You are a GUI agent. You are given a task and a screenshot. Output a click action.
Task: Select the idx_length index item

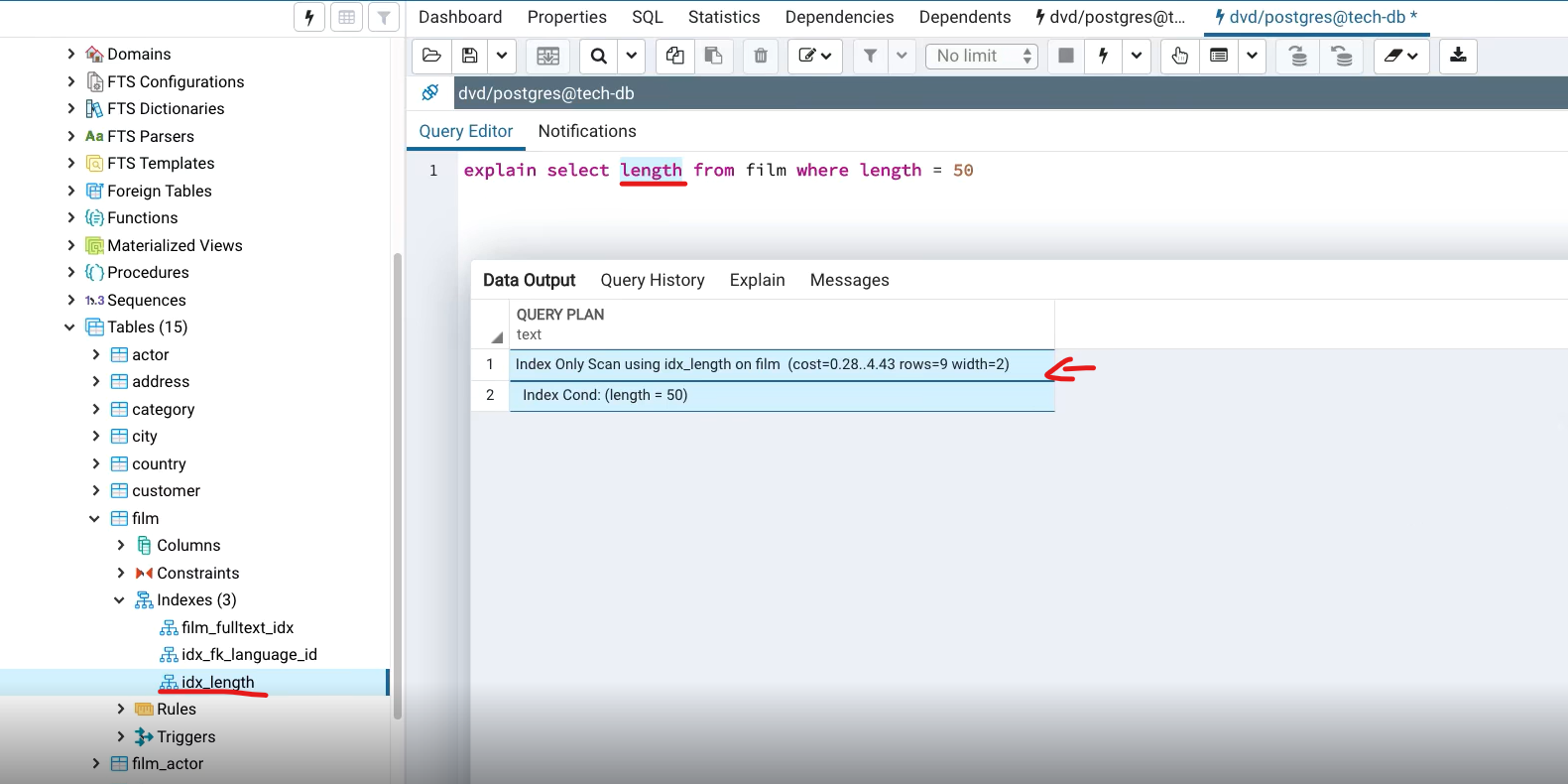pos(218,682)
